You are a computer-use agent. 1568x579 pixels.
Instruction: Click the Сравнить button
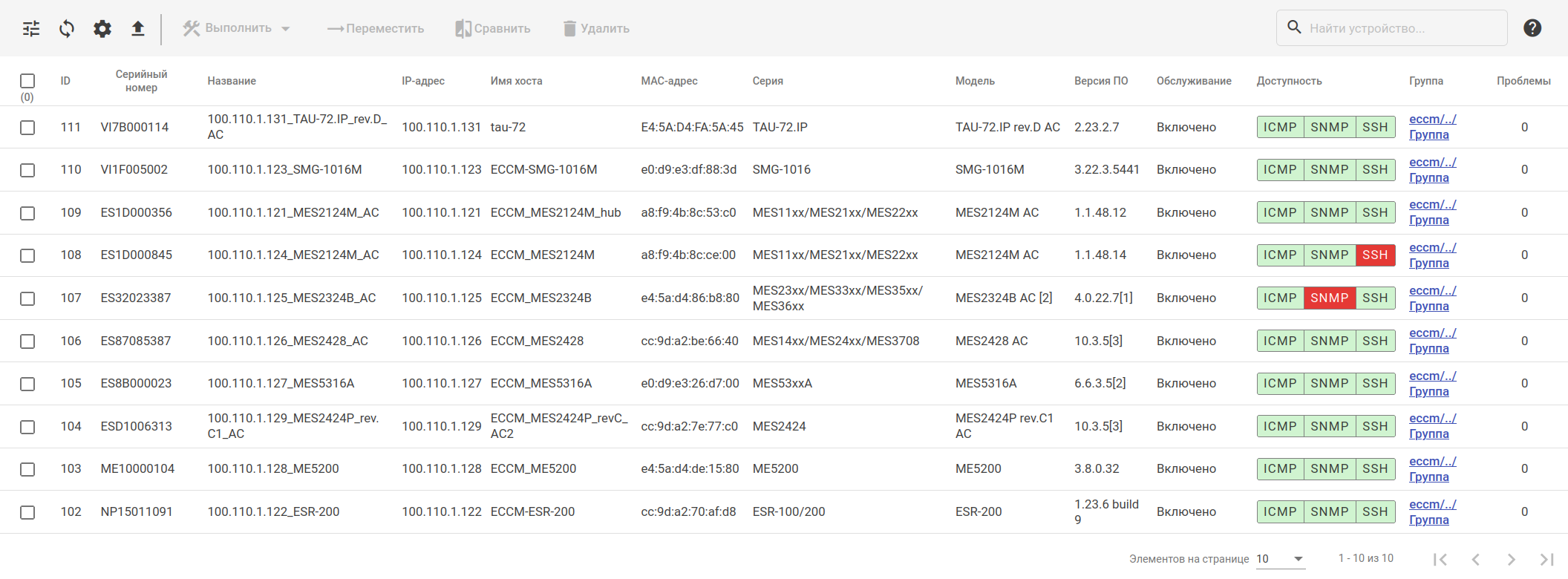493,29
